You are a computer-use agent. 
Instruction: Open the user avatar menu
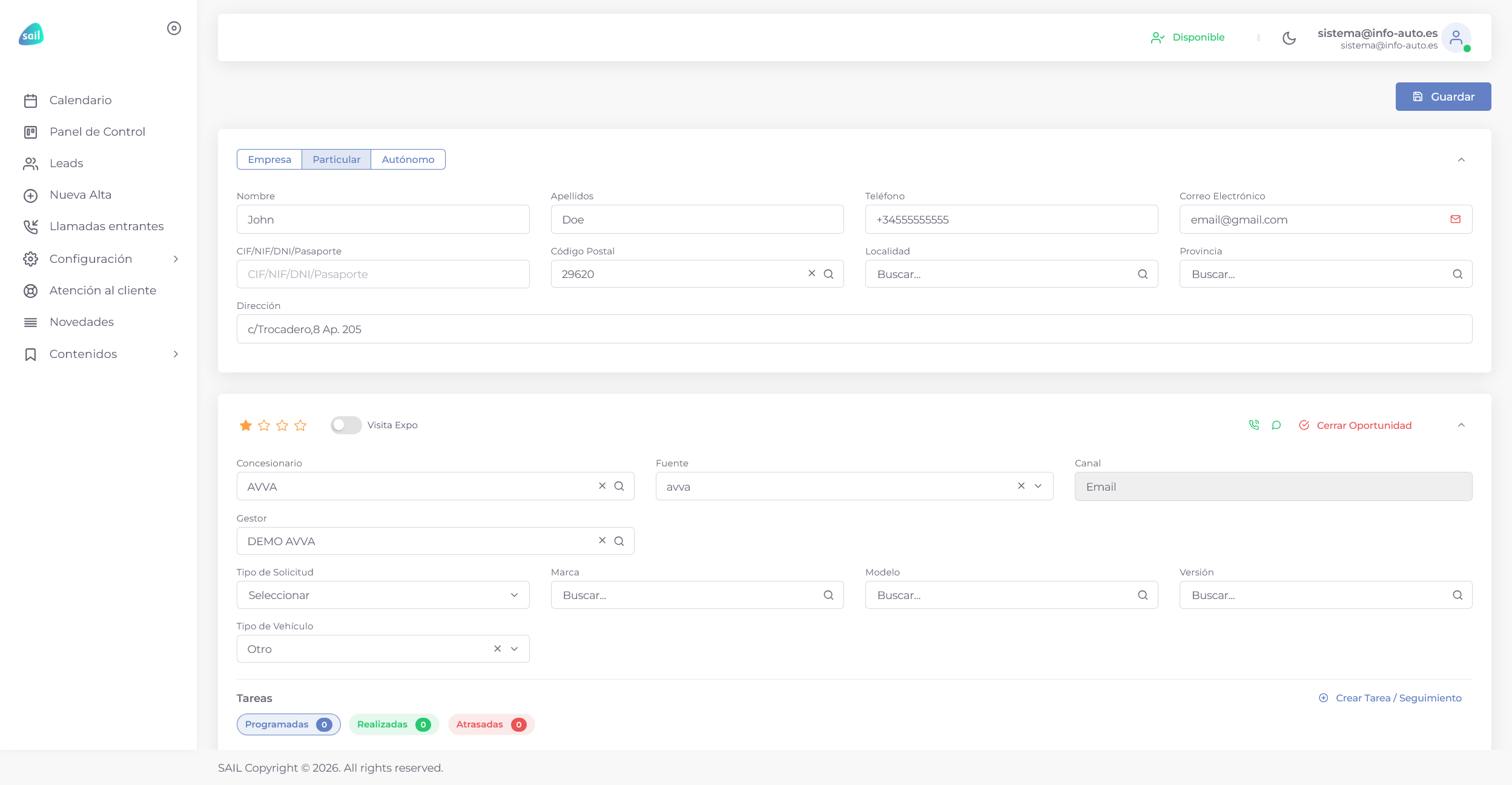pyautogui.click(x=1456, y=38)
